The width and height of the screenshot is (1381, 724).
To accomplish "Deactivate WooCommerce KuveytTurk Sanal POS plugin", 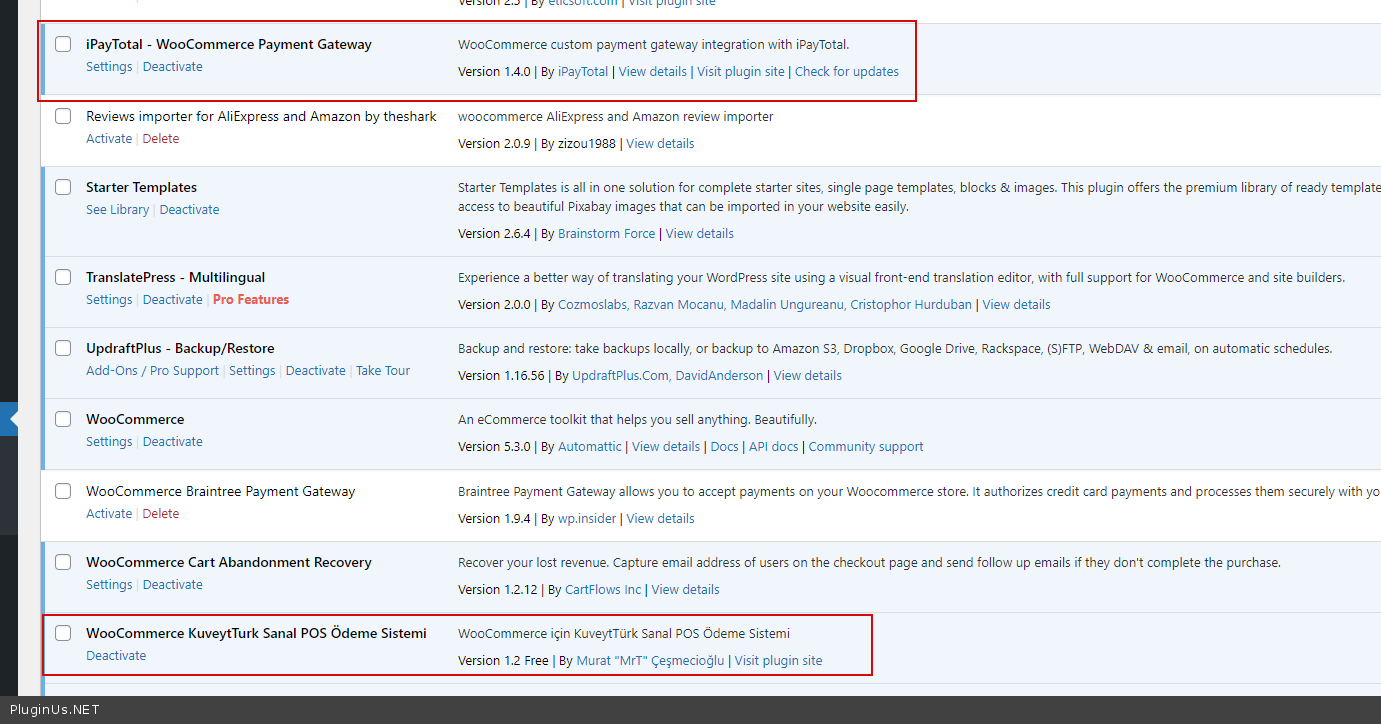I will (116, 656).
